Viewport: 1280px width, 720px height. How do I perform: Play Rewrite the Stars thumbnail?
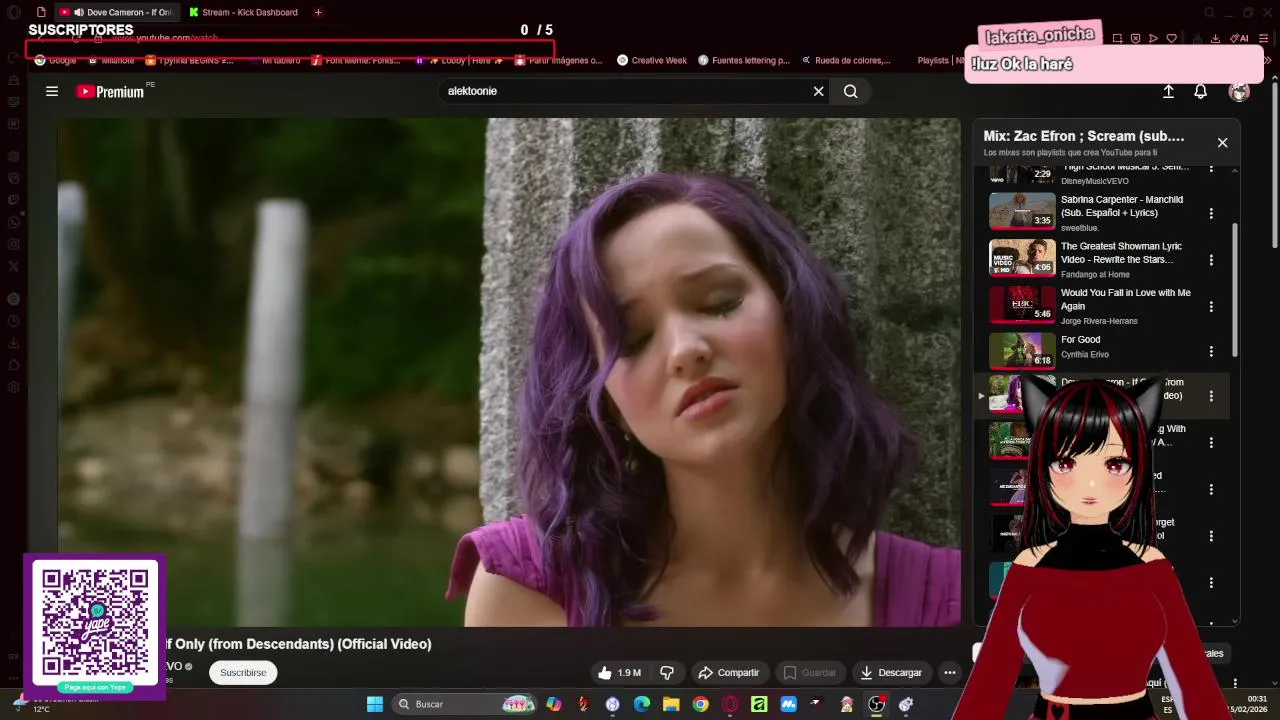1022,258
